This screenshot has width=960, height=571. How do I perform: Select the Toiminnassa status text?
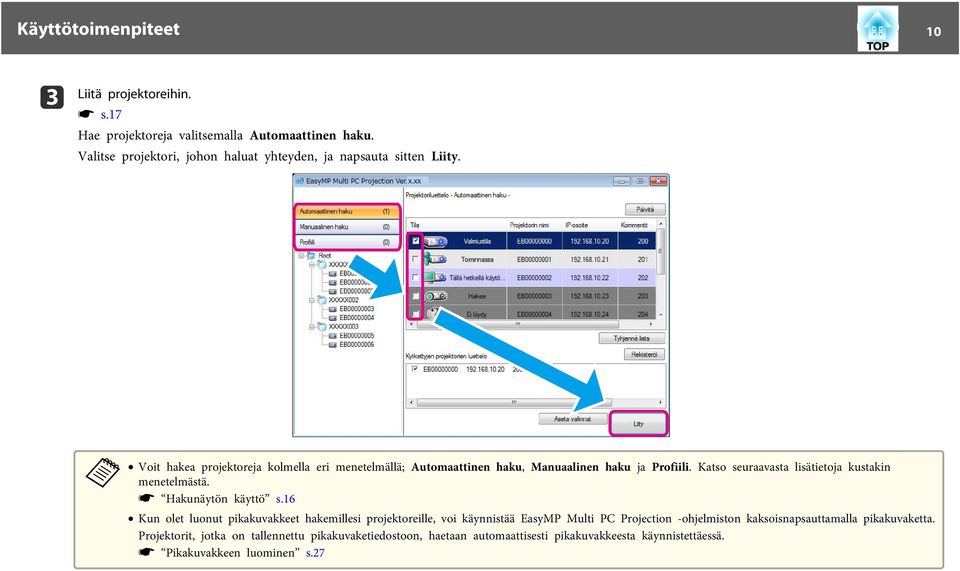tap(477, 259)
